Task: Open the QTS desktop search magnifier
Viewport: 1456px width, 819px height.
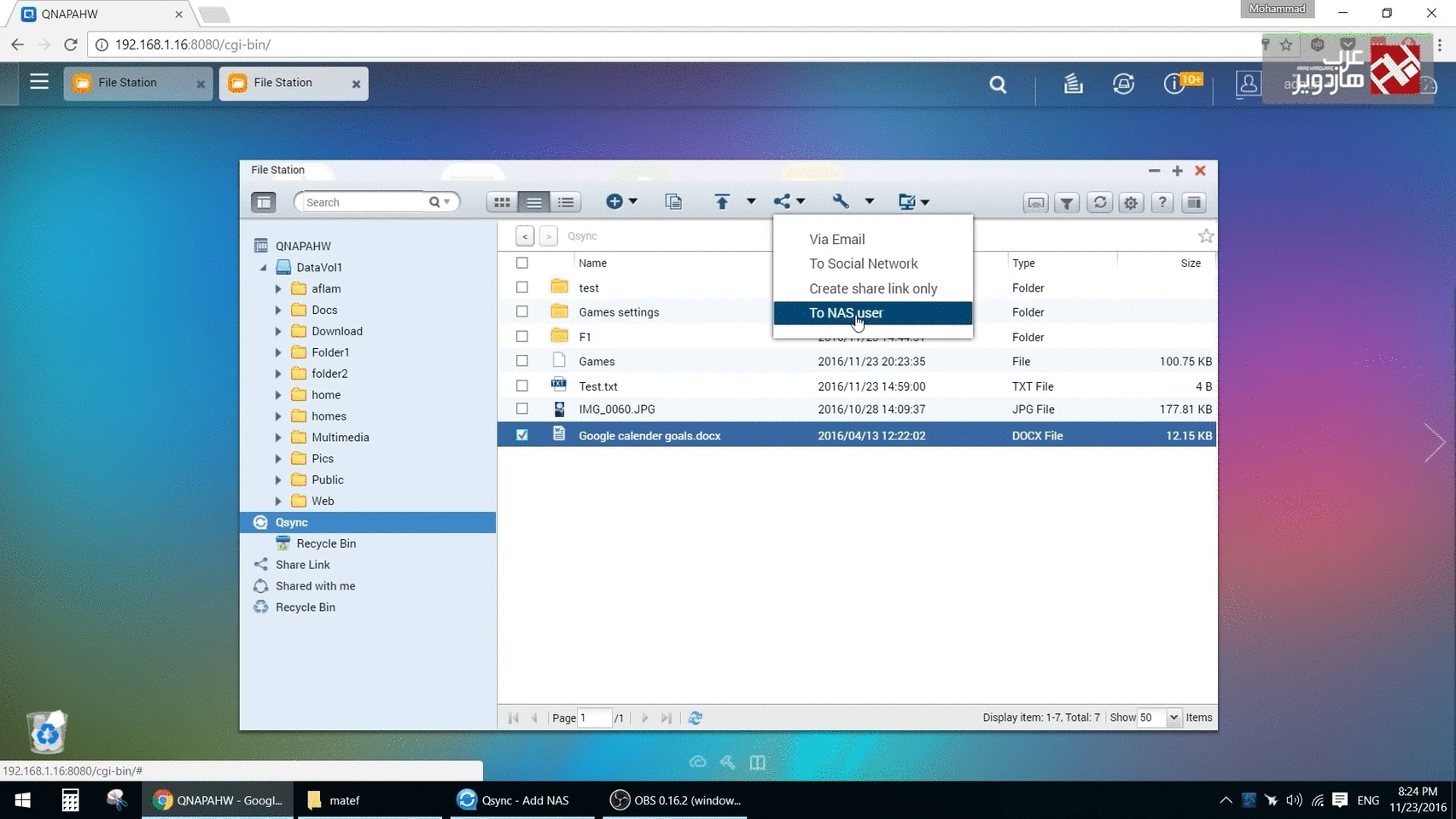Action: (x=998, y=84)
